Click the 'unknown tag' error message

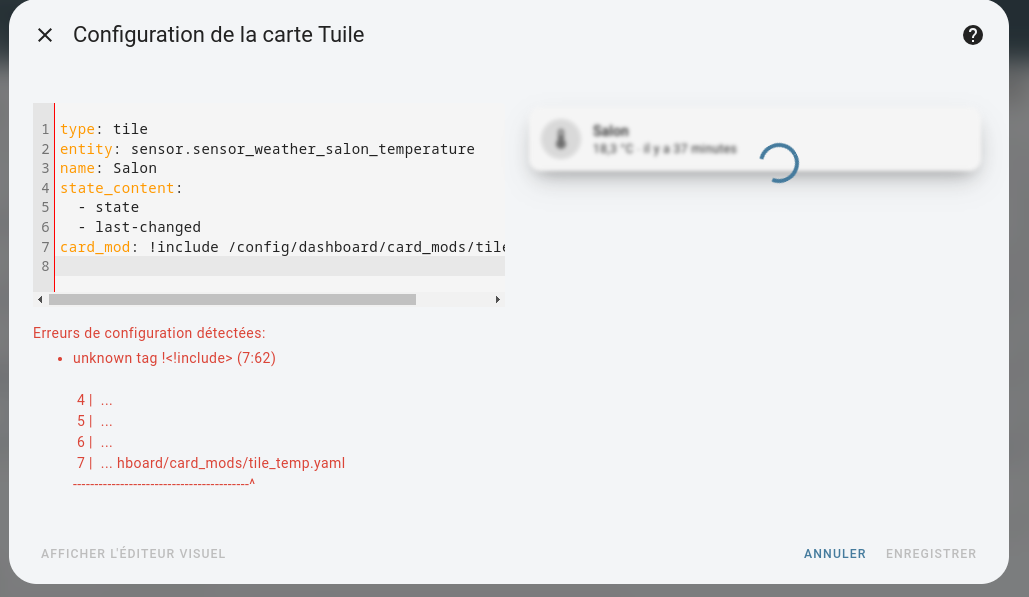(174, 358)
